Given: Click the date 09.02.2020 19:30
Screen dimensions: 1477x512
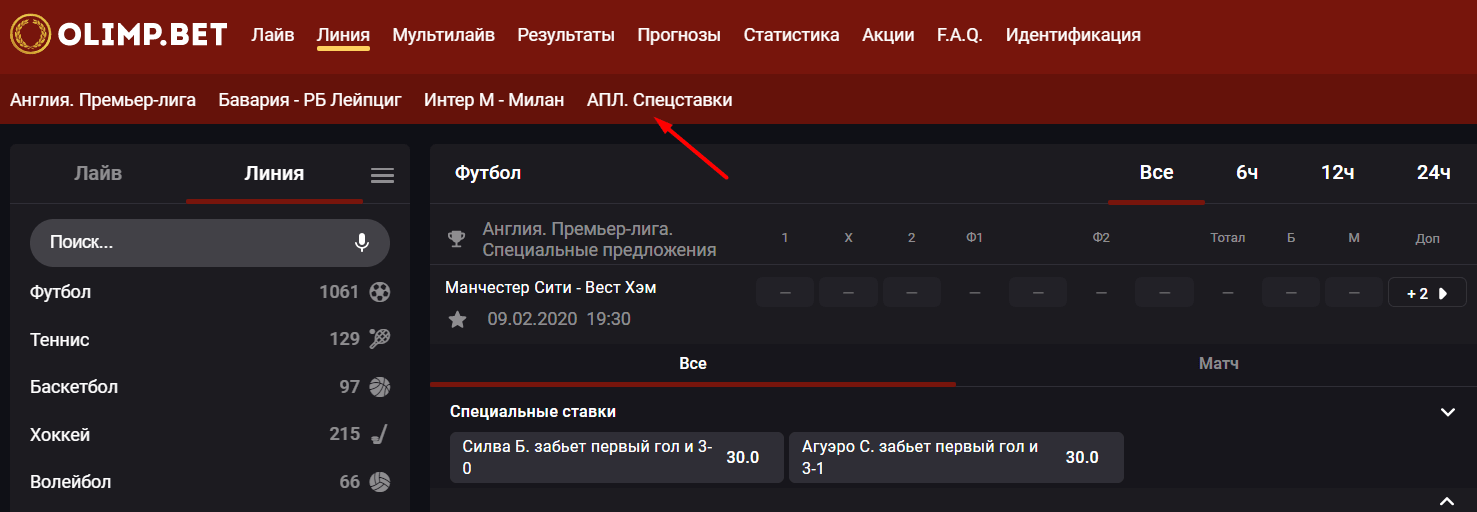Looking at the screenshot, I should click(559, 319).
